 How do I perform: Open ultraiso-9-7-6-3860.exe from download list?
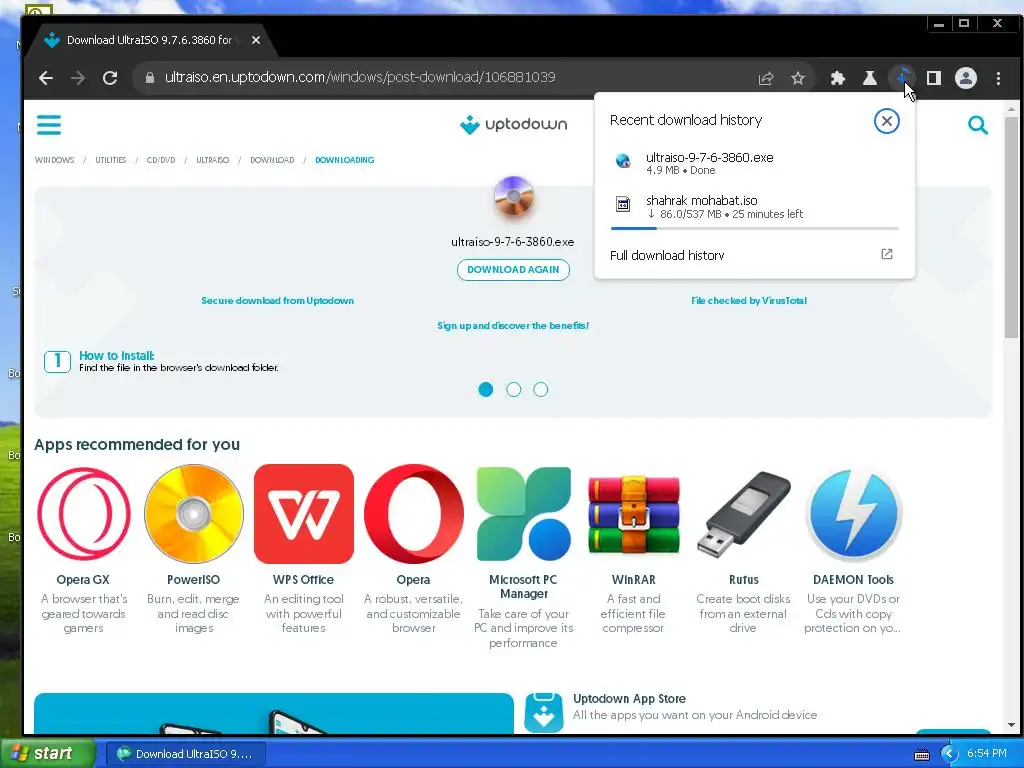click(x=754, y=163)
